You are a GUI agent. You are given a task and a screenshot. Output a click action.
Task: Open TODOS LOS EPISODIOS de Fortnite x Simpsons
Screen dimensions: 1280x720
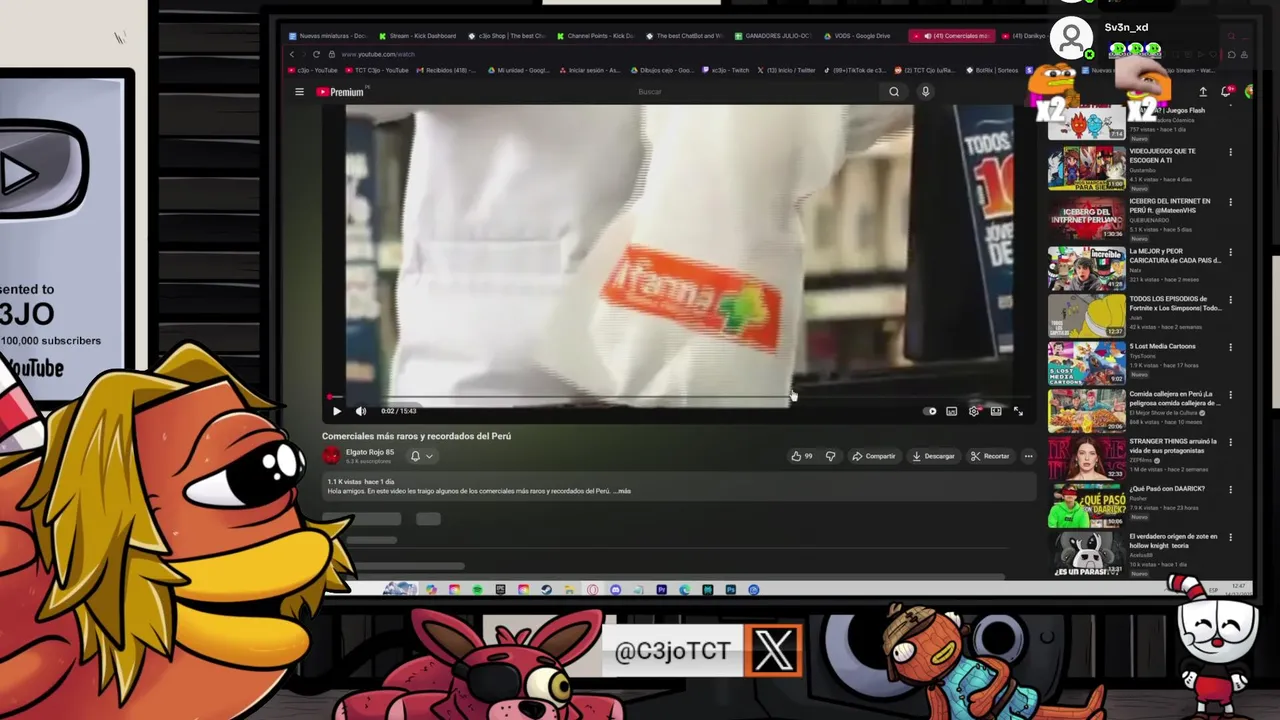click(x=1086, y=314)
